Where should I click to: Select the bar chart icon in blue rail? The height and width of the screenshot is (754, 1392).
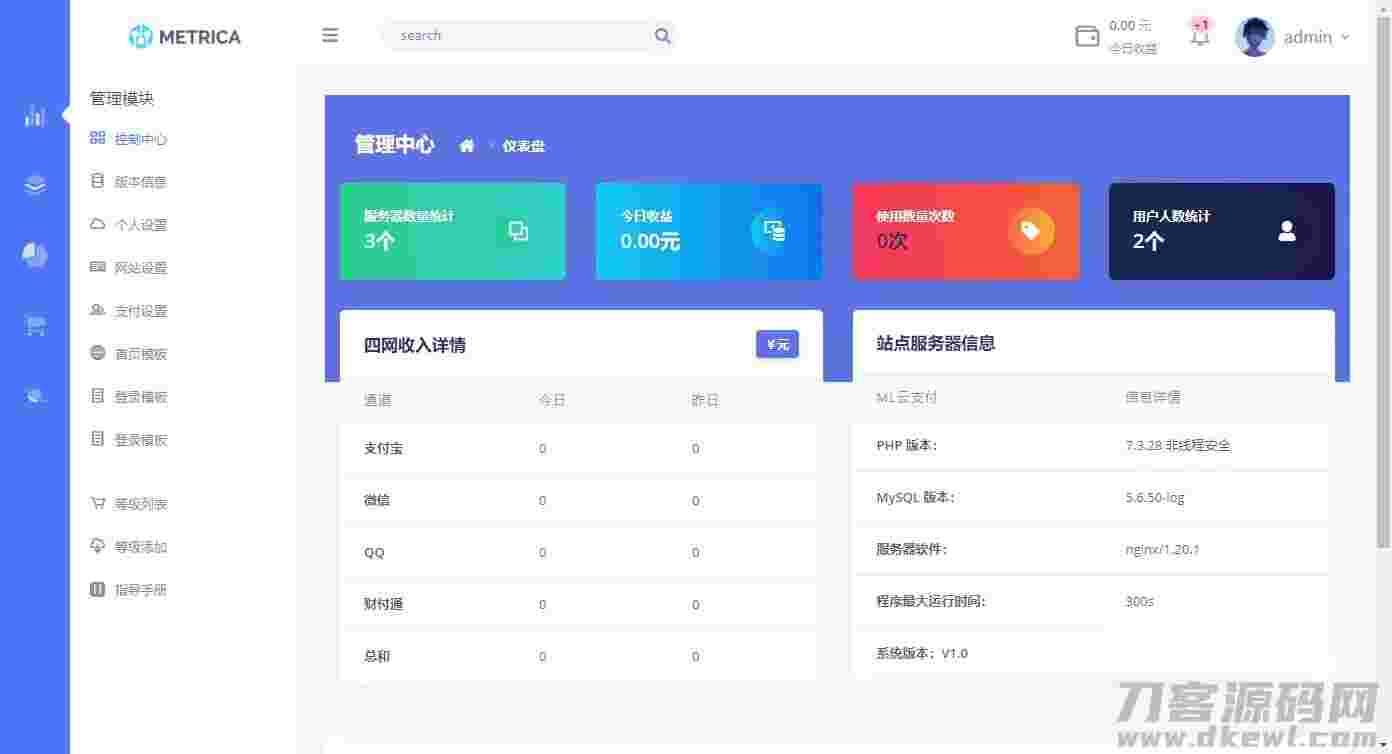click(34, 115)
